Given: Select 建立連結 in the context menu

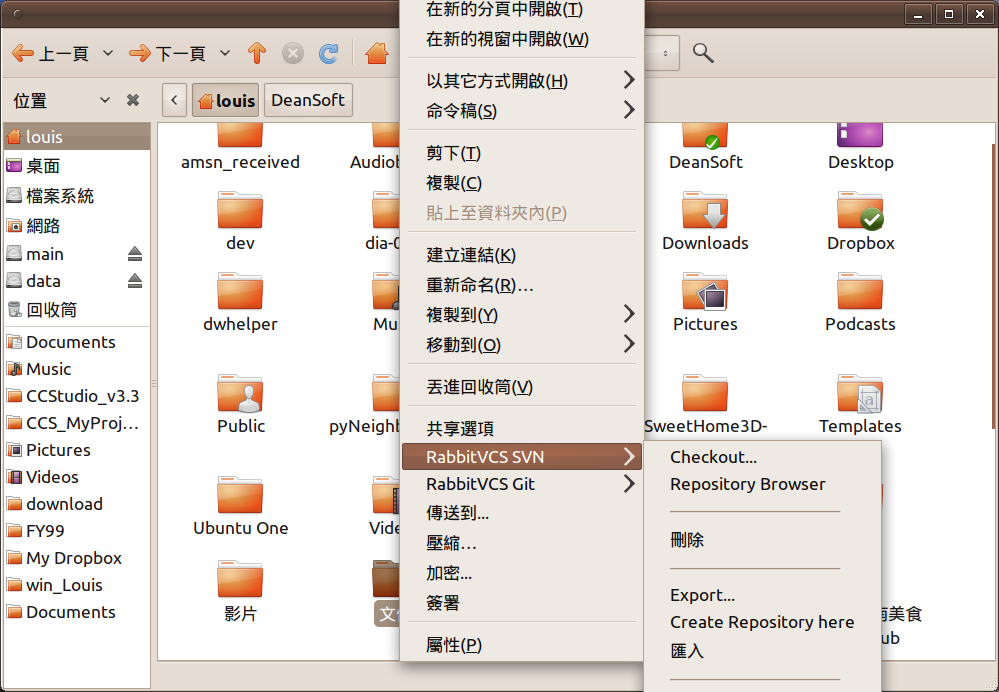Looking at the screenshot, I should click(521, 254).
